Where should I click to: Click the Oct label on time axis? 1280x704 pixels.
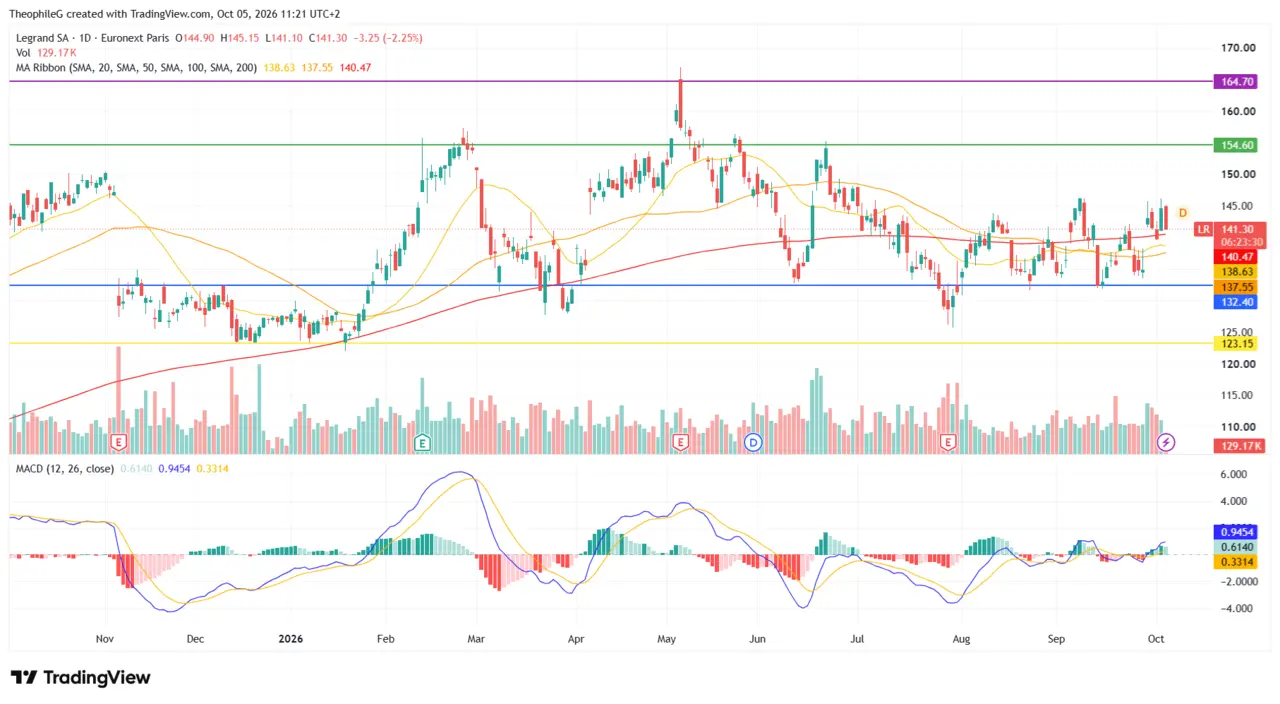click(1156, 637)
